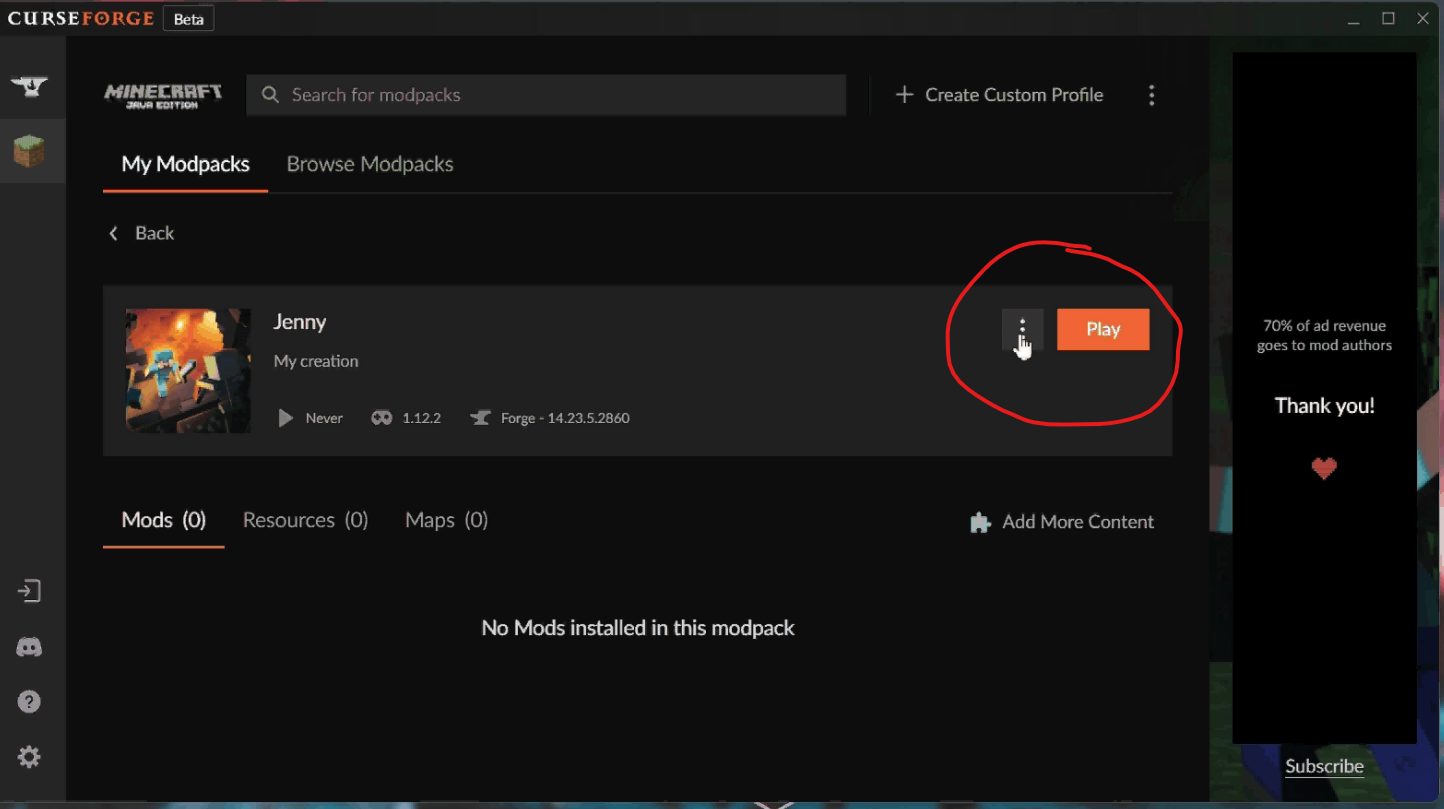Click the search magnifier icon
Image resolution: width=1444 pixels, height=809 pixels.
270,95
